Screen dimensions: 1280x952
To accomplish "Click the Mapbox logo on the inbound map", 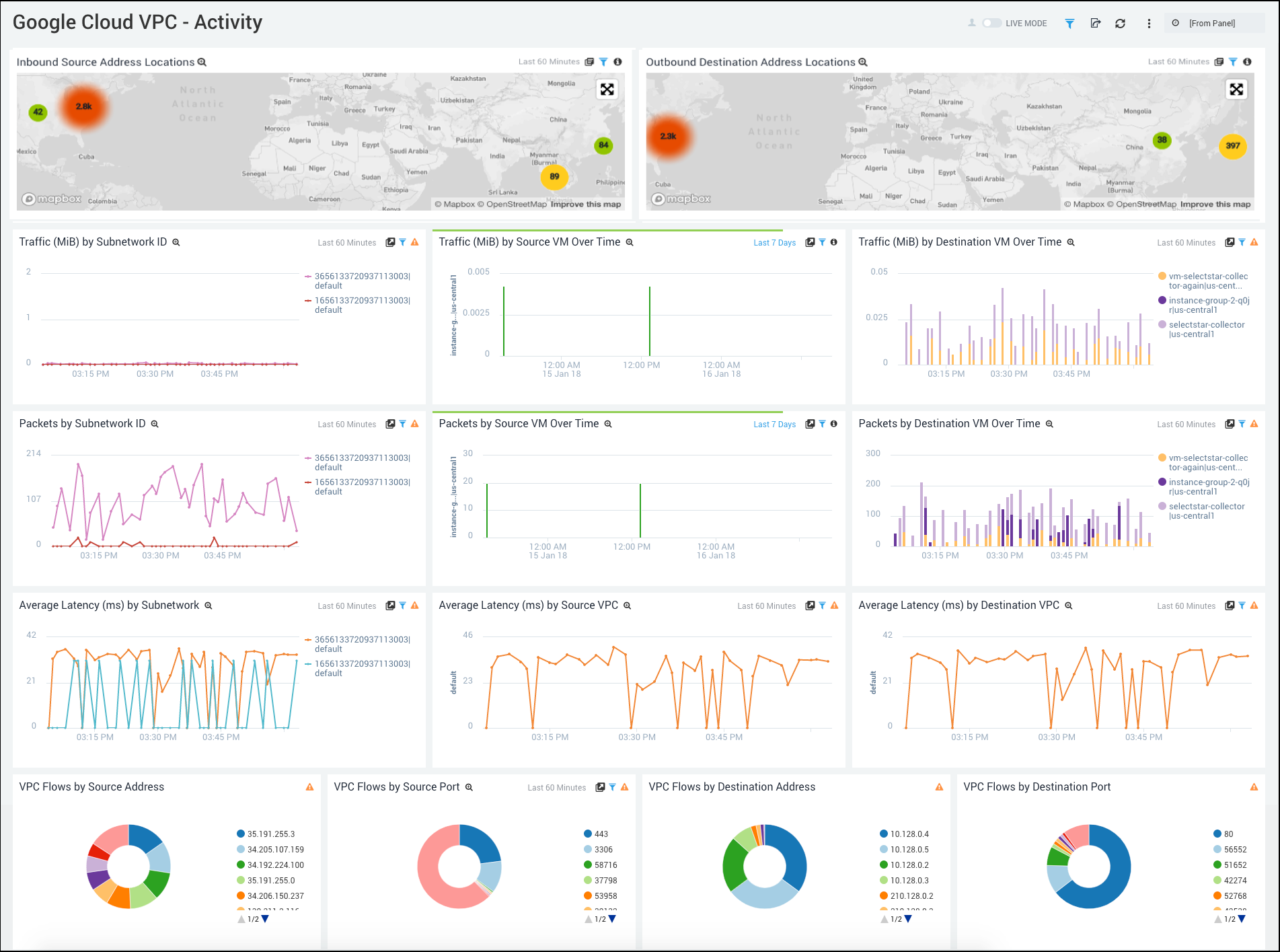I will pyautogui.click(x=52, y=198).
